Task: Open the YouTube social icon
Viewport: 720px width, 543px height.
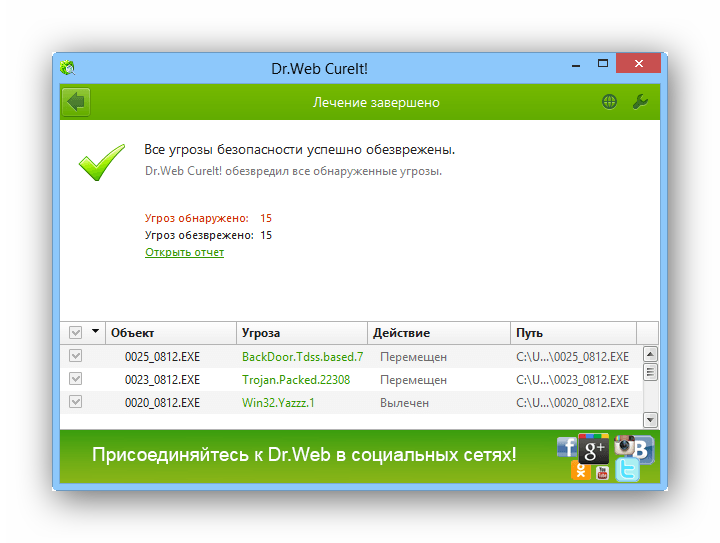Action: (x=602, y=473)
